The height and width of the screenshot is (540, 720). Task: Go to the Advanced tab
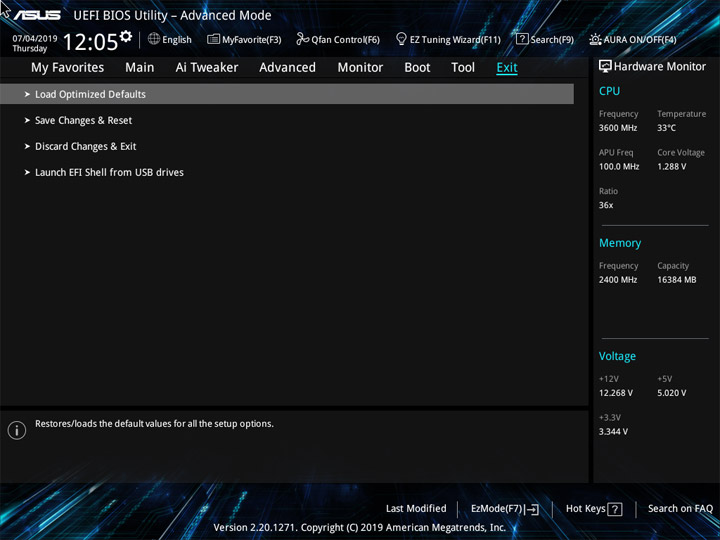click(x=287, y=68)
